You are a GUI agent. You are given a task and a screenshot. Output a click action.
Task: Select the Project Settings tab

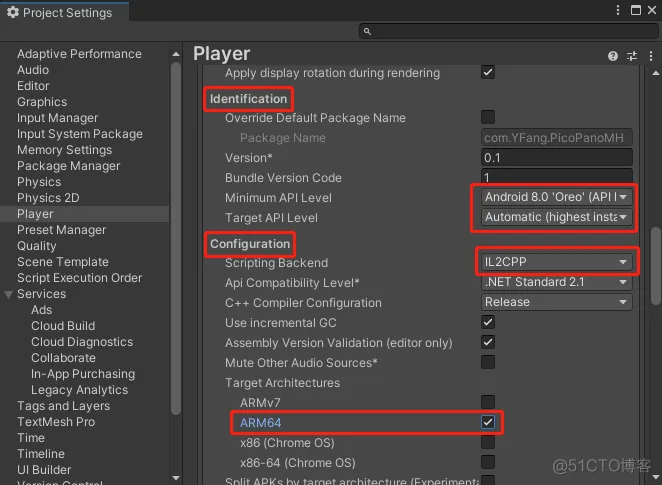coord(65,12)
